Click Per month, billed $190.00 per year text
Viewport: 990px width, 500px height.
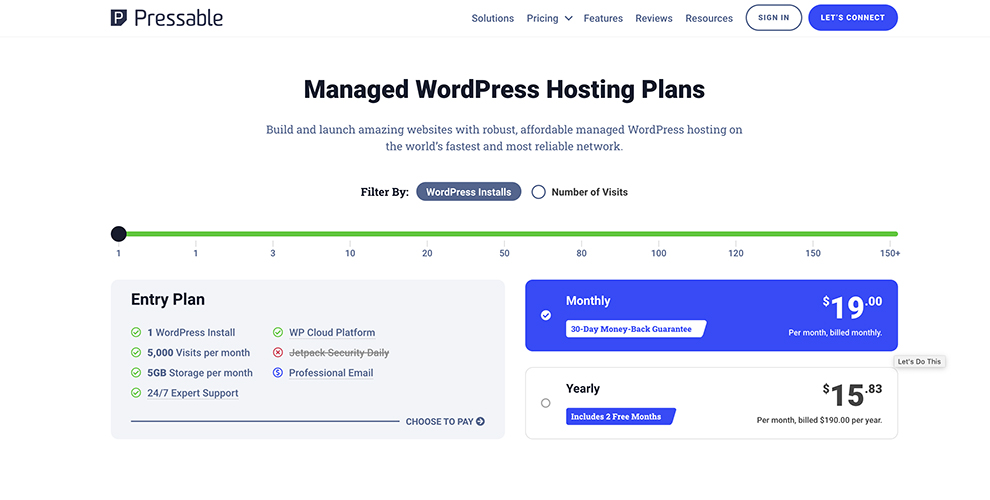(x=820, y=420)
